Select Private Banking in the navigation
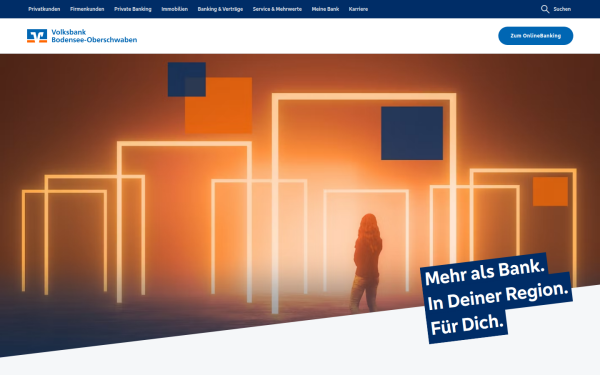Viewport: 600px width, 375px height. point(133,9)
